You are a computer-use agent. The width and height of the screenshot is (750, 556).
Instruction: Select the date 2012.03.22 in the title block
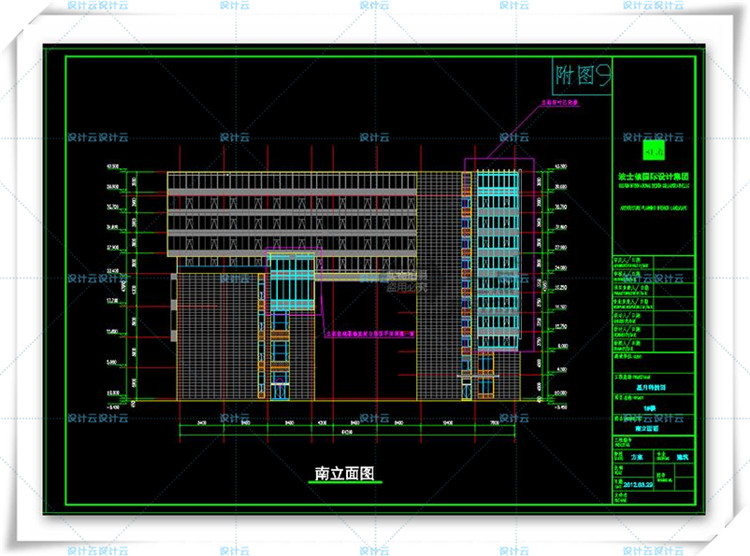click(638, 484)
